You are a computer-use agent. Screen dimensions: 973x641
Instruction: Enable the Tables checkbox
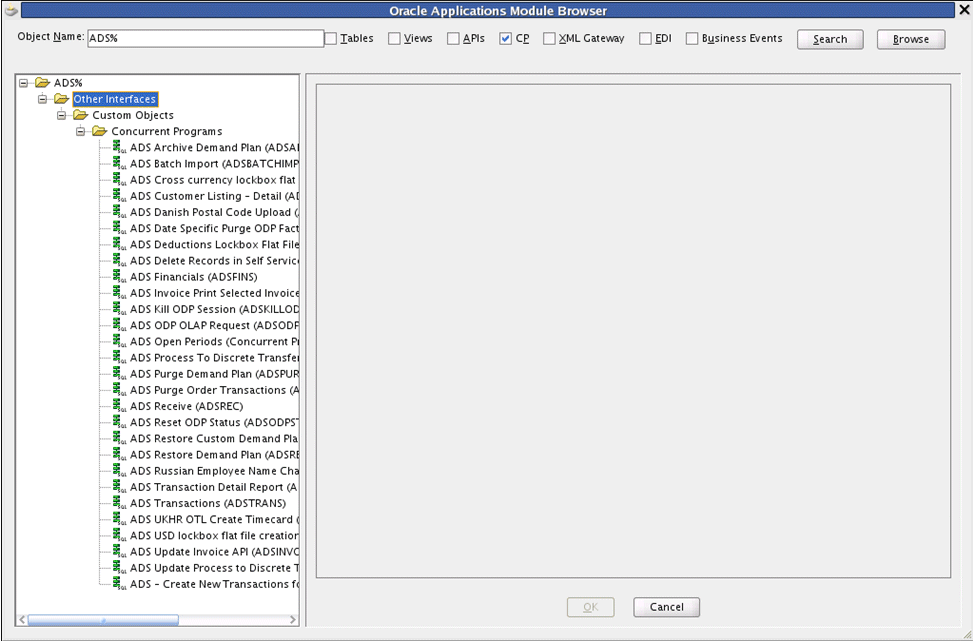pos(331,38)
